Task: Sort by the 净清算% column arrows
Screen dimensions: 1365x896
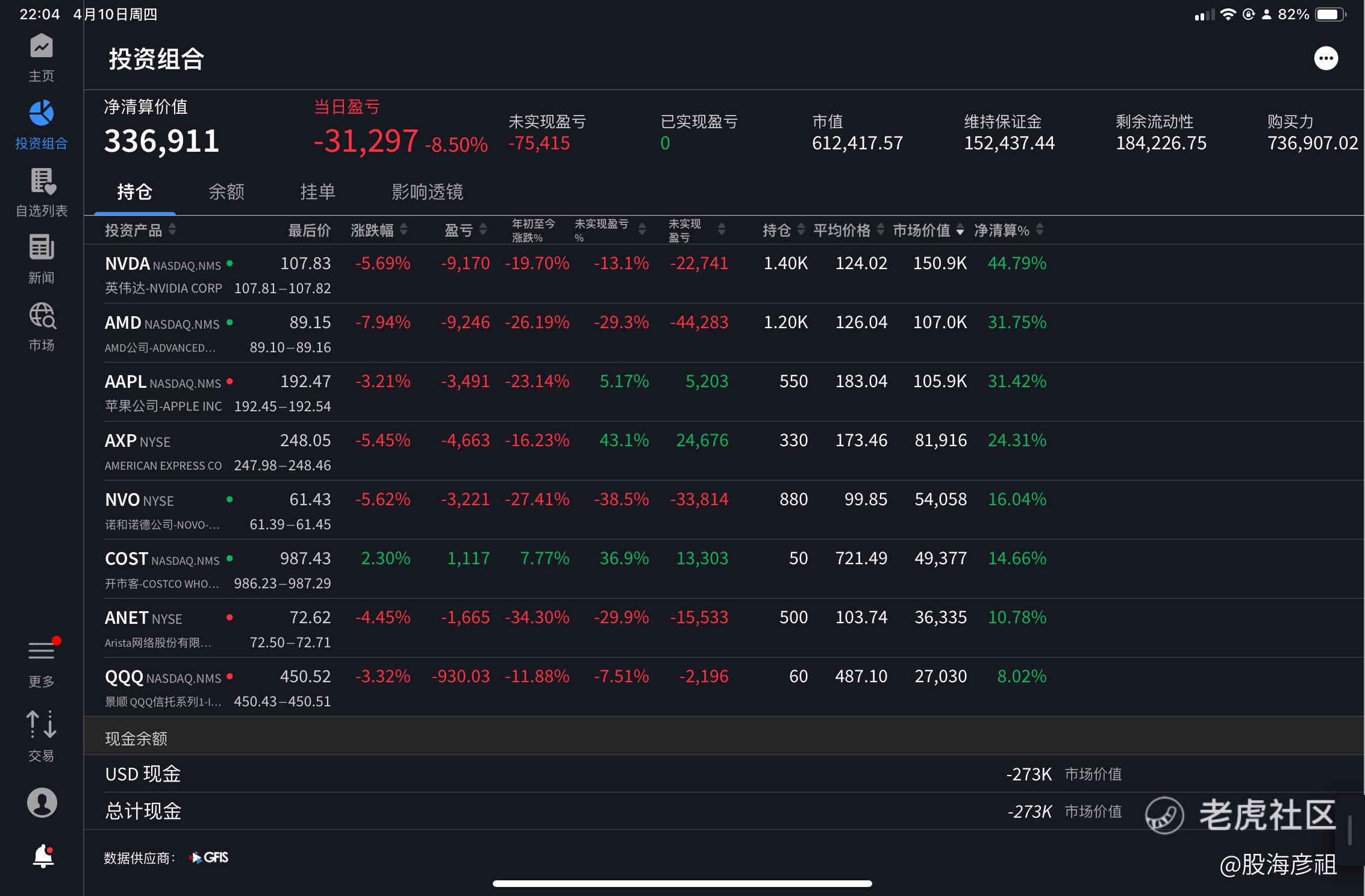Action: point(1040,229)
